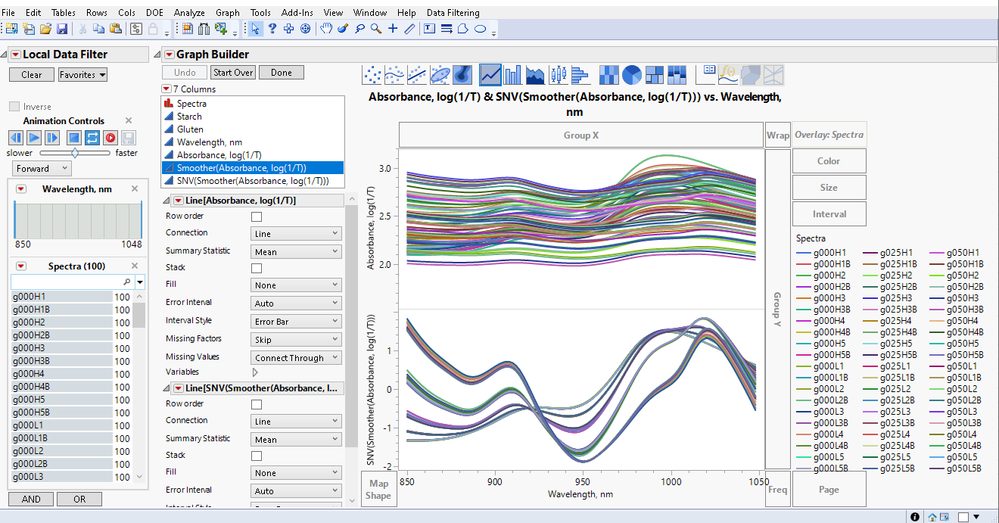Check Row order under Line[Absorbance]
Viewport: 999px width, 523px height.
(256, 216)
